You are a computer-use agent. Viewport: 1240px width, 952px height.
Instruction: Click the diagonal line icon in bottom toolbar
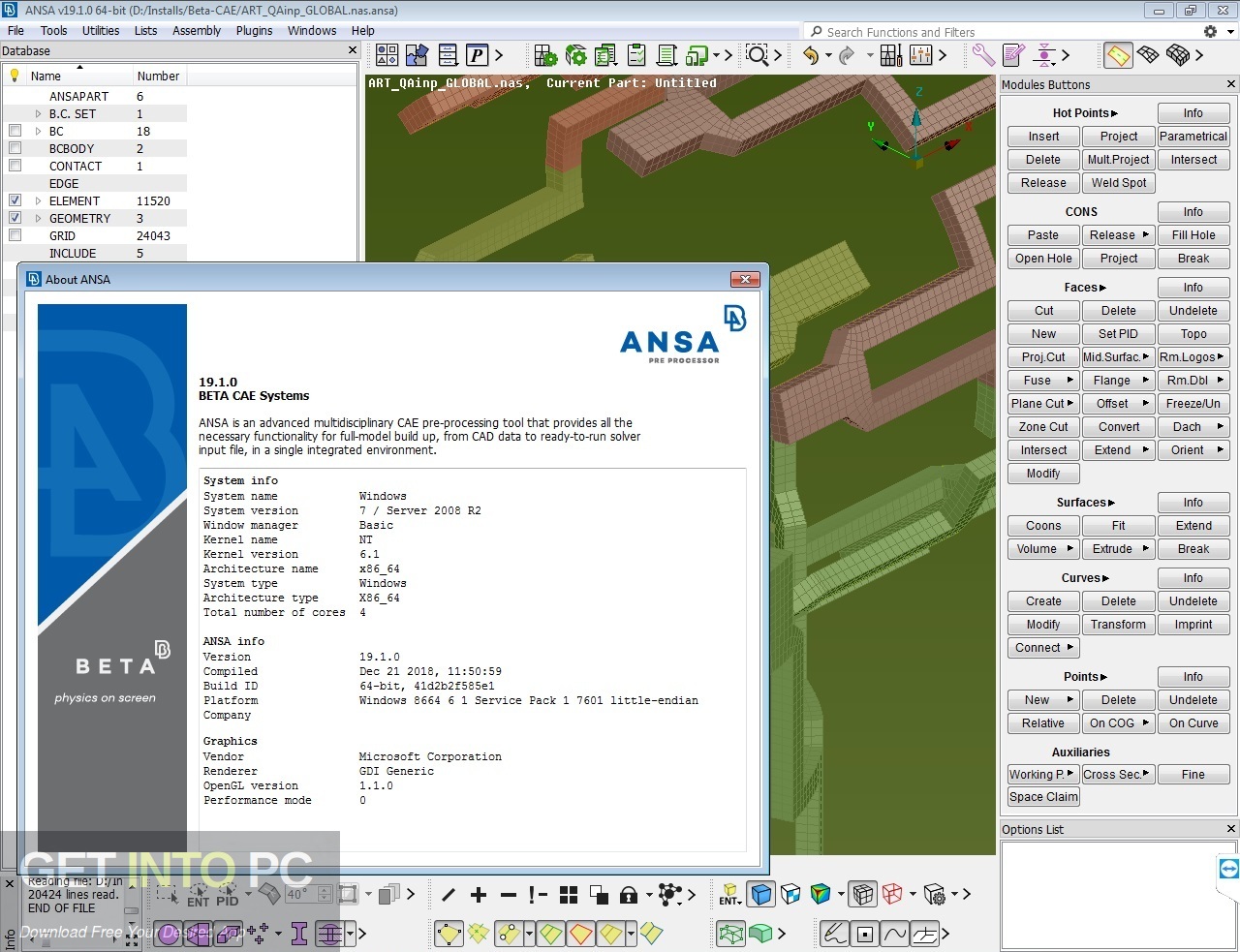(449, 894)
